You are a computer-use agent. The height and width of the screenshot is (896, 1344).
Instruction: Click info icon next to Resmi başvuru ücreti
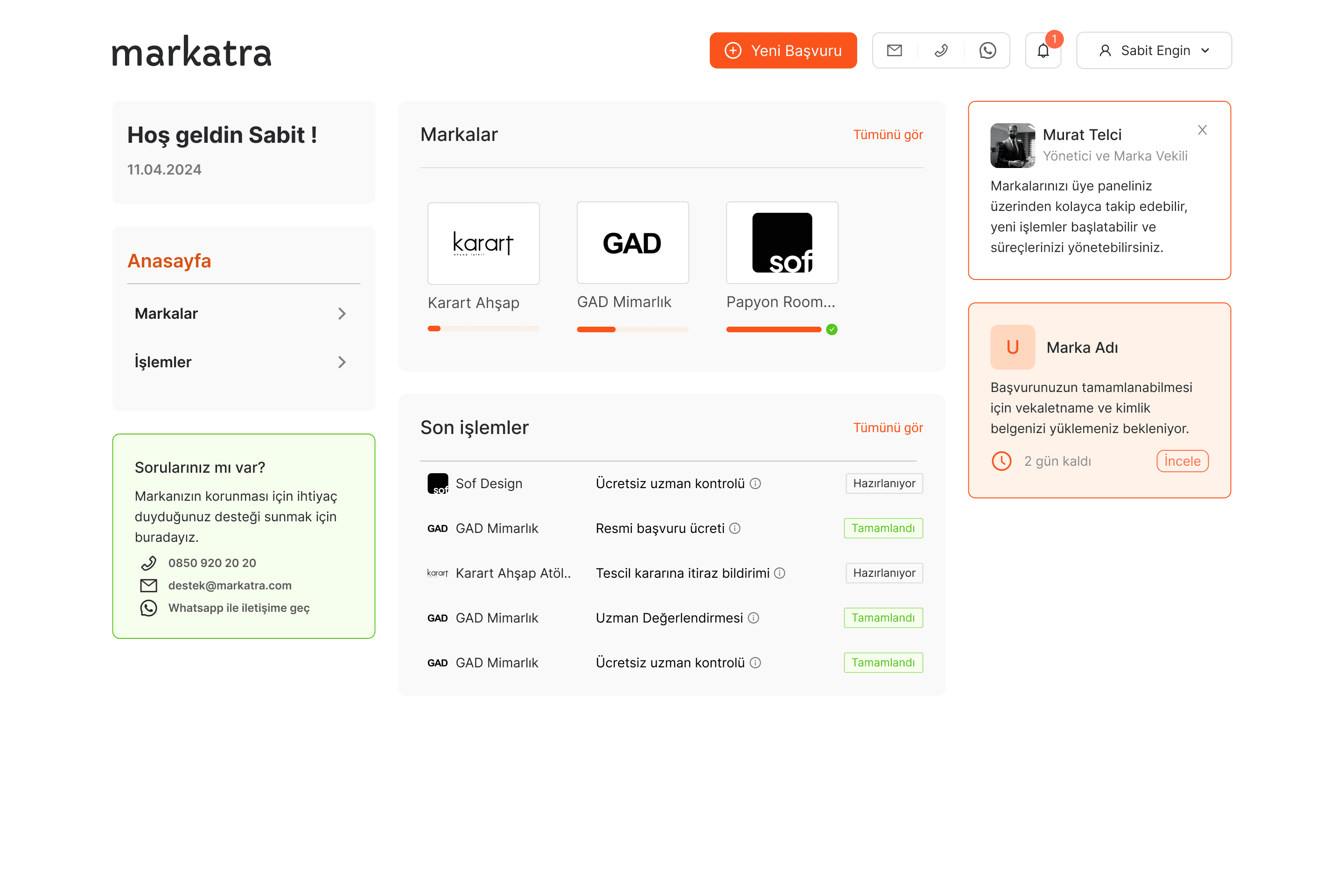pyautogui.click(x=735, y=529)
